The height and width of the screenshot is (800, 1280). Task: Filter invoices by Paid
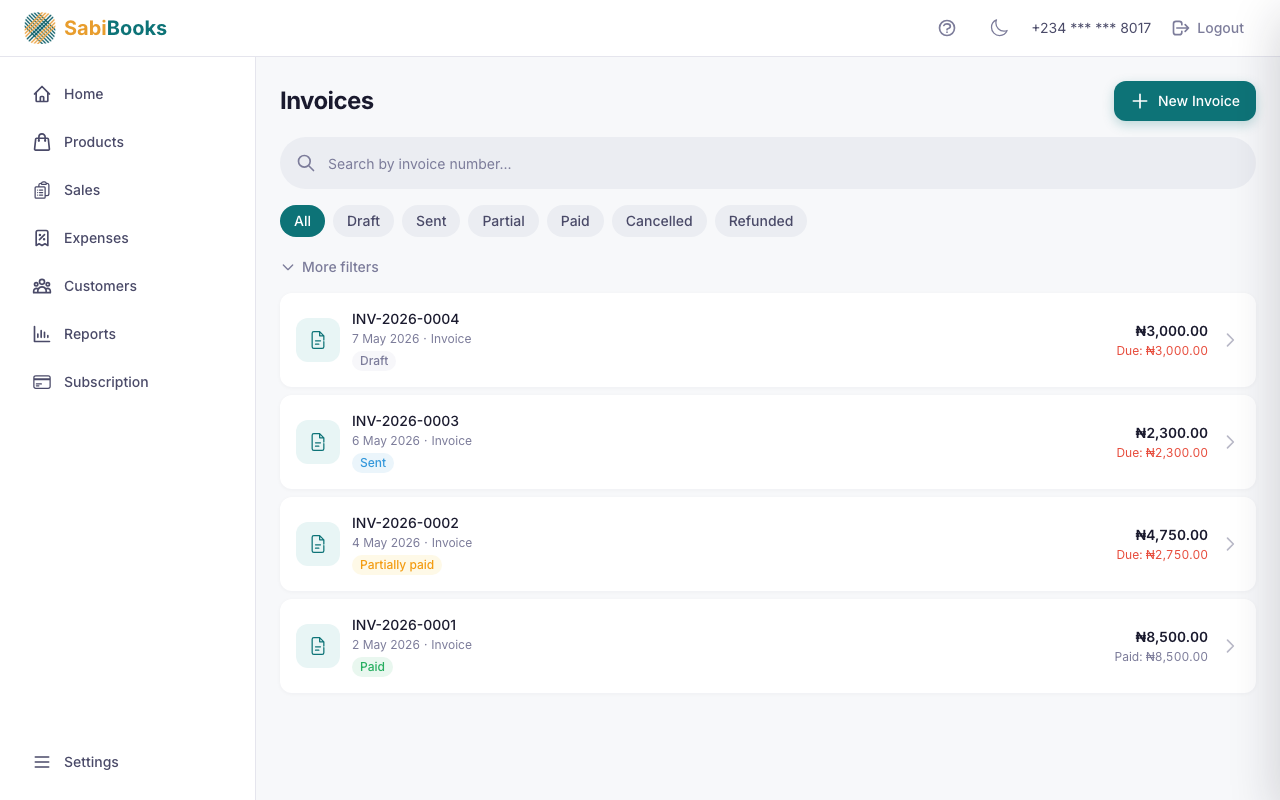coord(575,221)
